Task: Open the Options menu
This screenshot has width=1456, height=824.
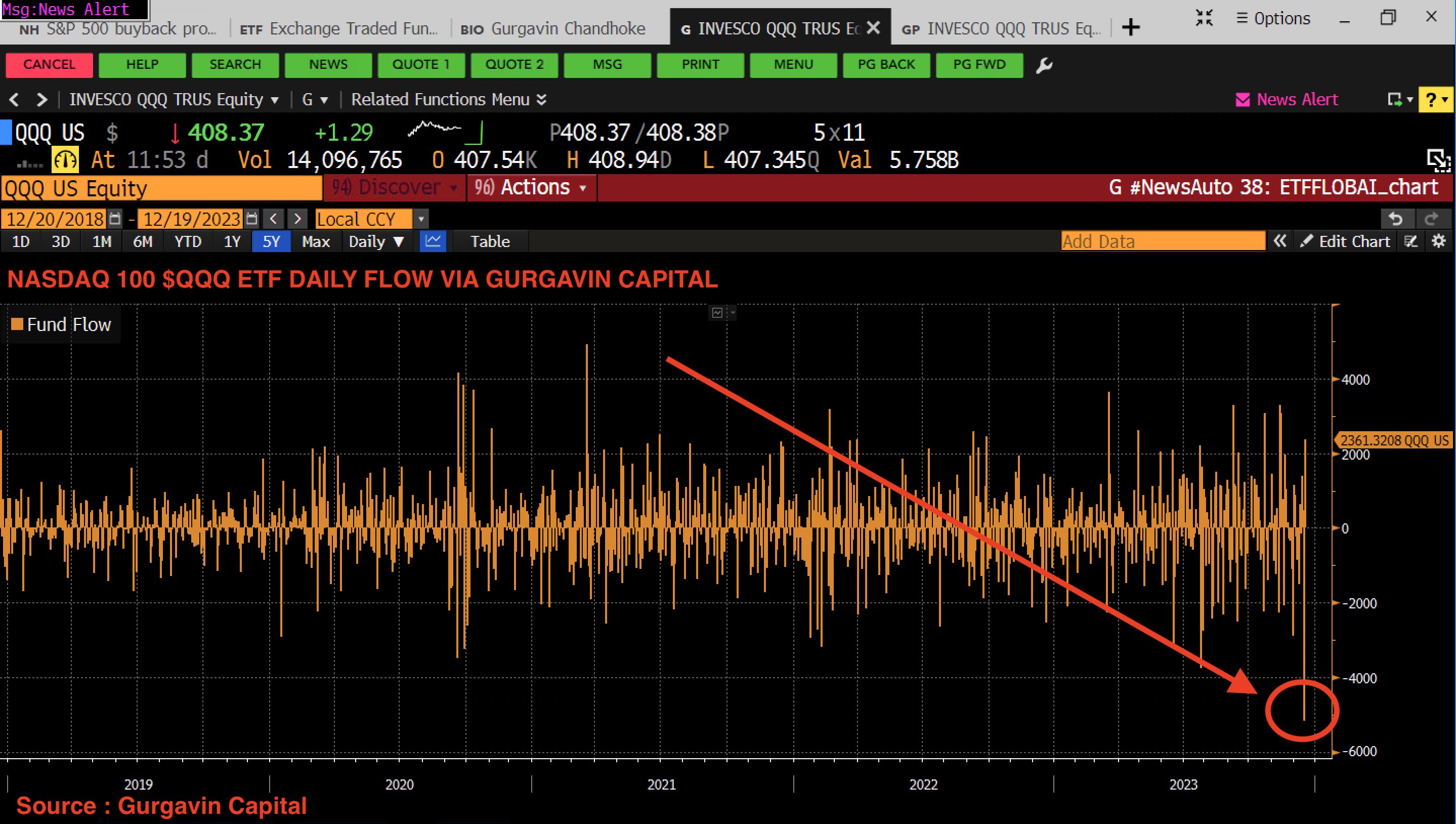Action: pyautogui.click(x=1273, y=19)
